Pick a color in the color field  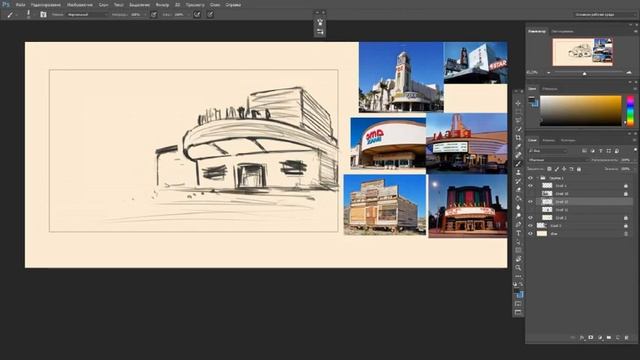(581, 111)
